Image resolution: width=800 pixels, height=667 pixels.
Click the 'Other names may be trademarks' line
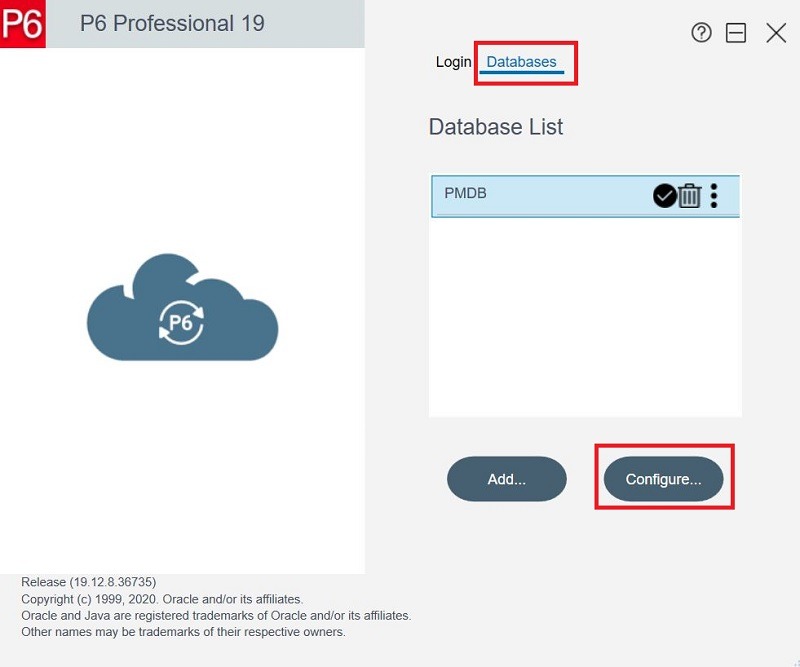tap(184, 632)
